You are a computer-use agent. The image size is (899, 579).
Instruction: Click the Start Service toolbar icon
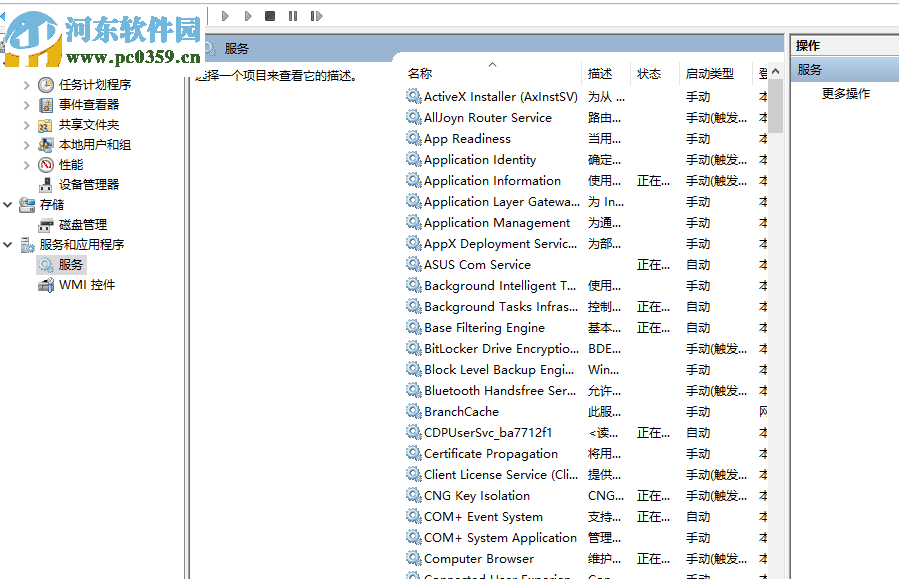pyautogui.click(x=247, y=15)
